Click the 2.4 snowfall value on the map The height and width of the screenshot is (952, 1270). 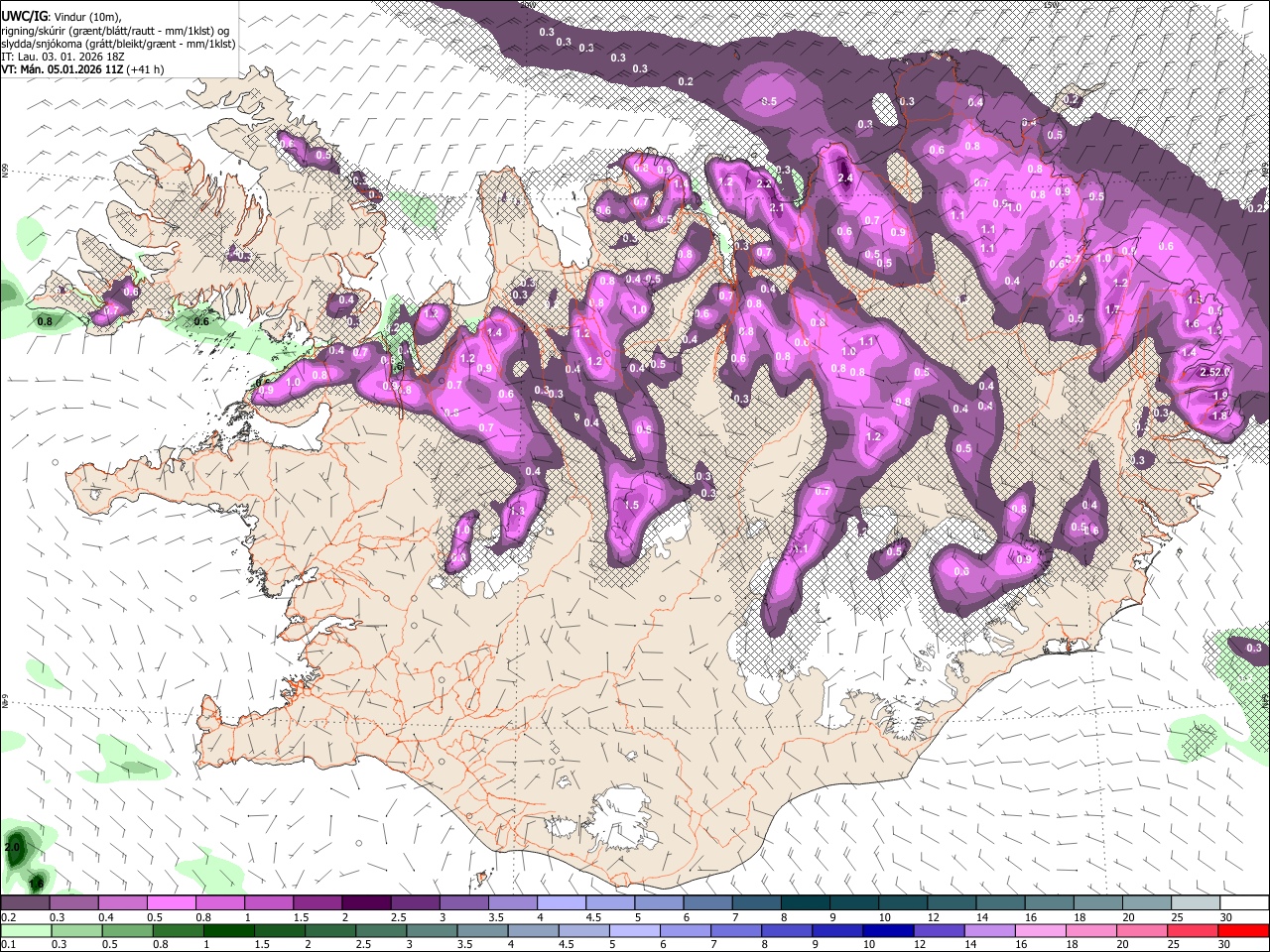point(845,178)
